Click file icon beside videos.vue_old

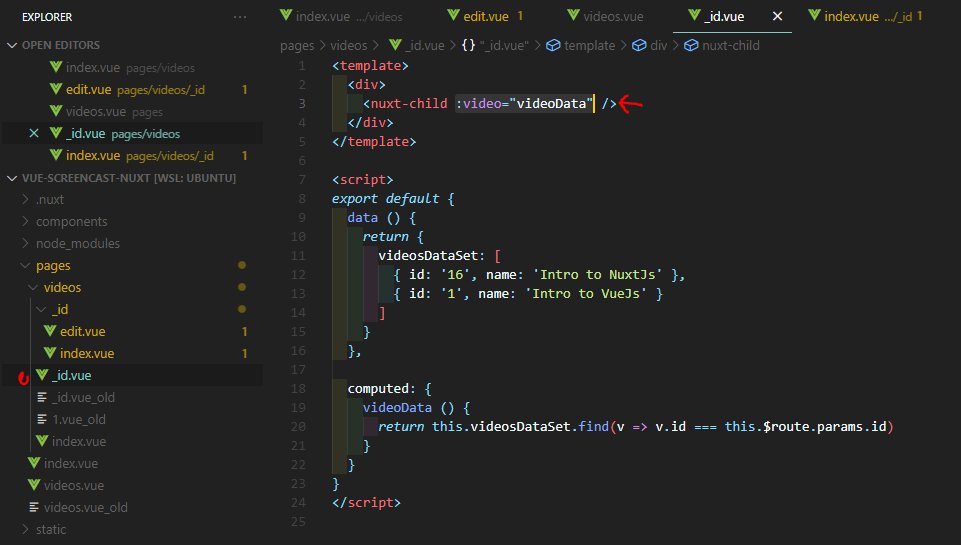click(x=34, y=508)
